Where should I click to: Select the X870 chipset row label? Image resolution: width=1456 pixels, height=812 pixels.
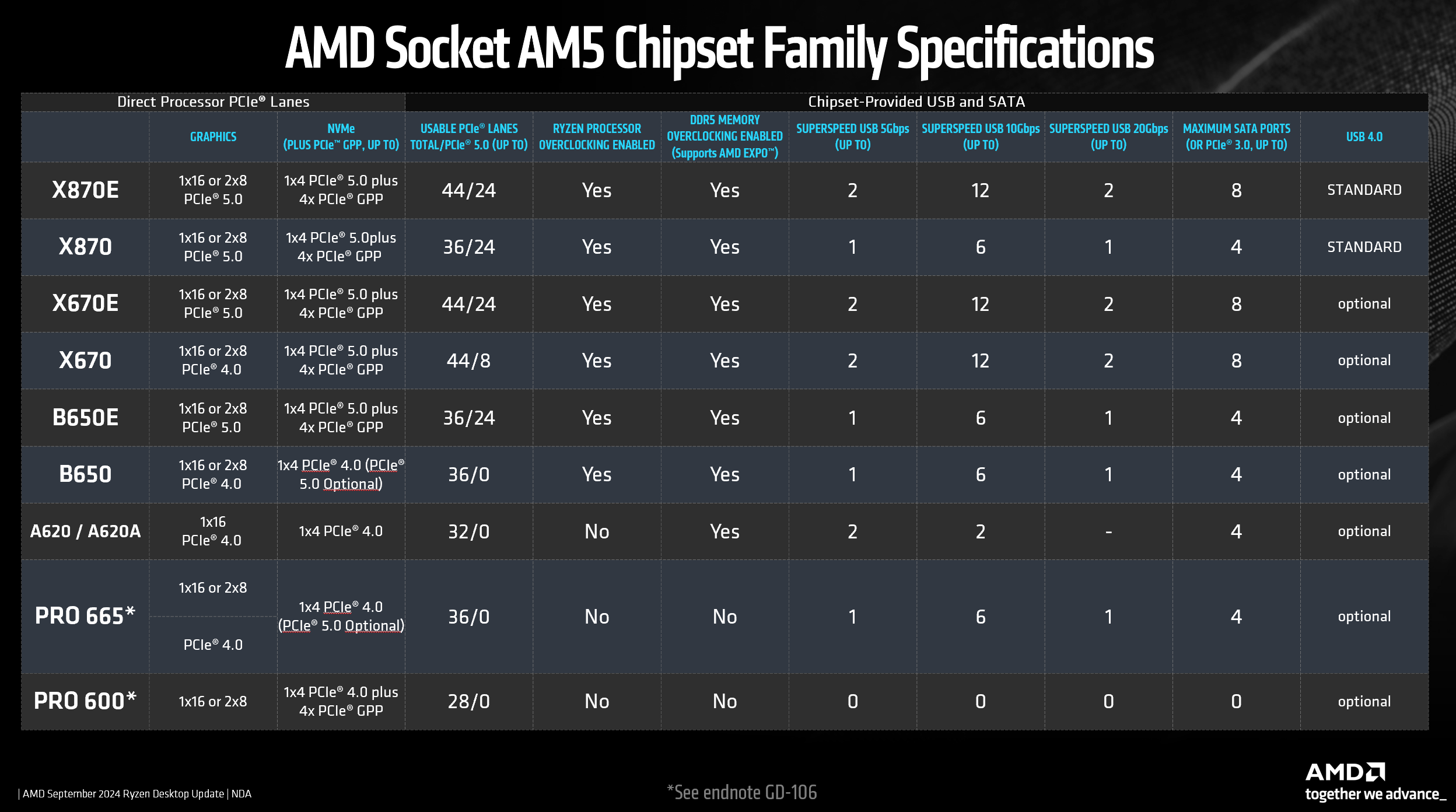85,247
